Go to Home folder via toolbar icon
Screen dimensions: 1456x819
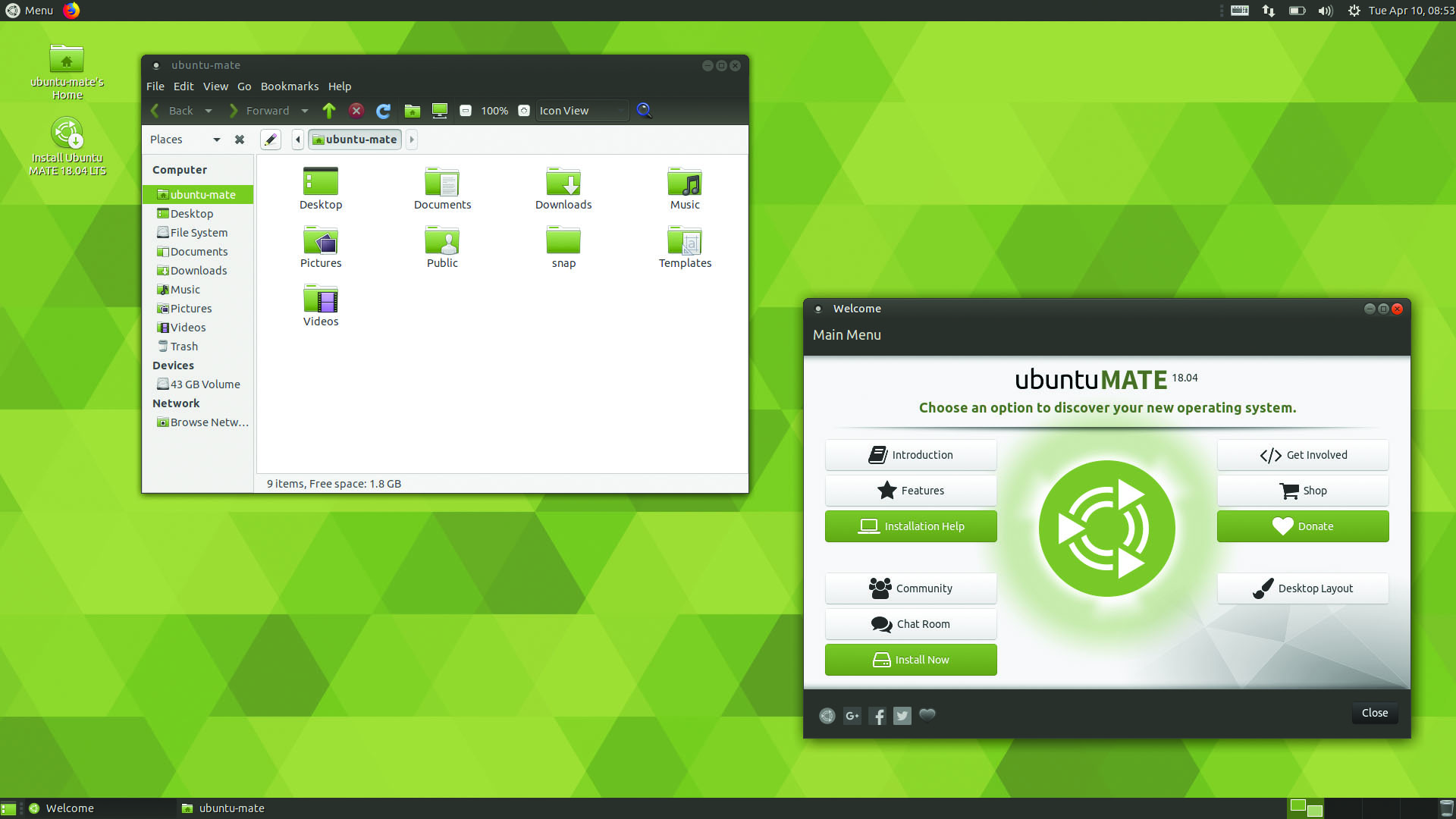pos(412,111)
